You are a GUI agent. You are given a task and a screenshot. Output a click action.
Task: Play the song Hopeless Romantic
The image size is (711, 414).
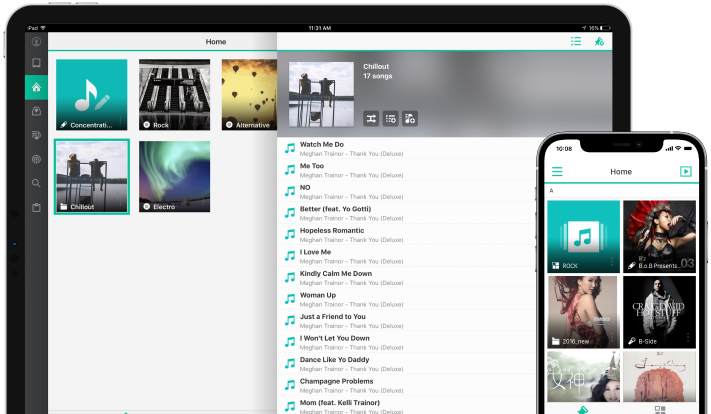tap(407, 234)
